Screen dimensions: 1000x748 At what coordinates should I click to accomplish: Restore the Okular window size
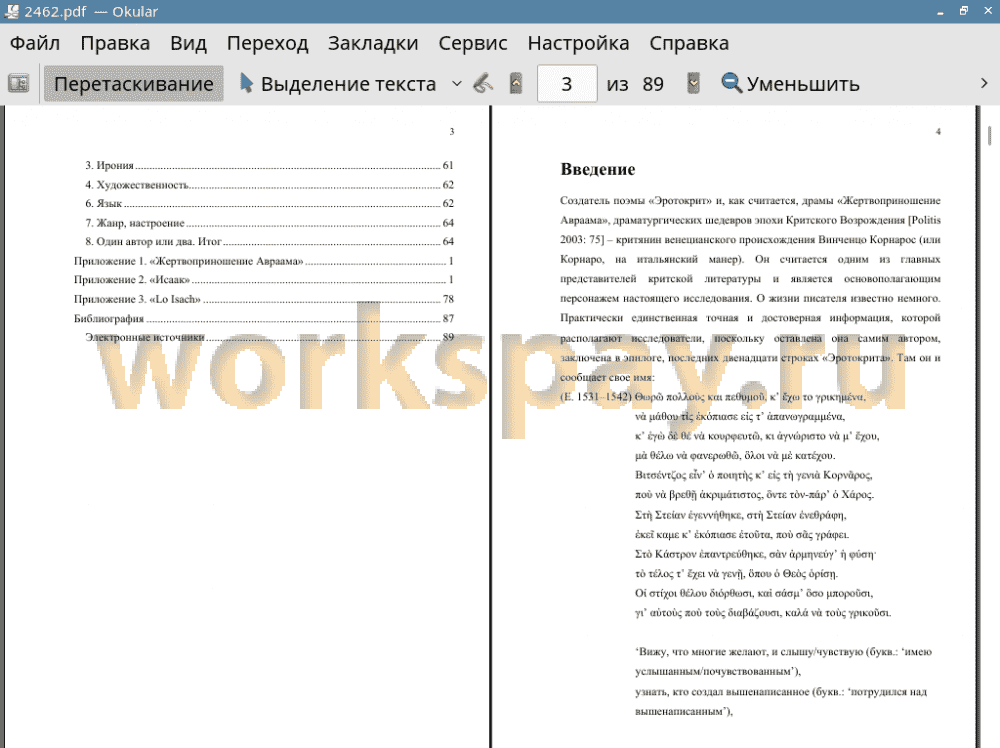(x=964, y=11)
